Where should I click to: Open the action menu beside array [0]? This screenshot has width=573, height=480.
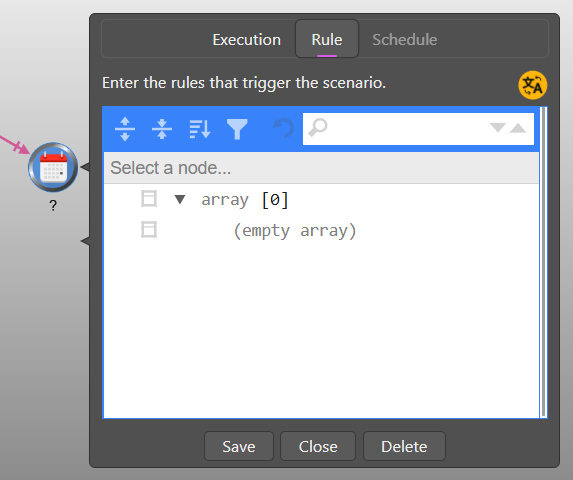[x=149, y=199]
